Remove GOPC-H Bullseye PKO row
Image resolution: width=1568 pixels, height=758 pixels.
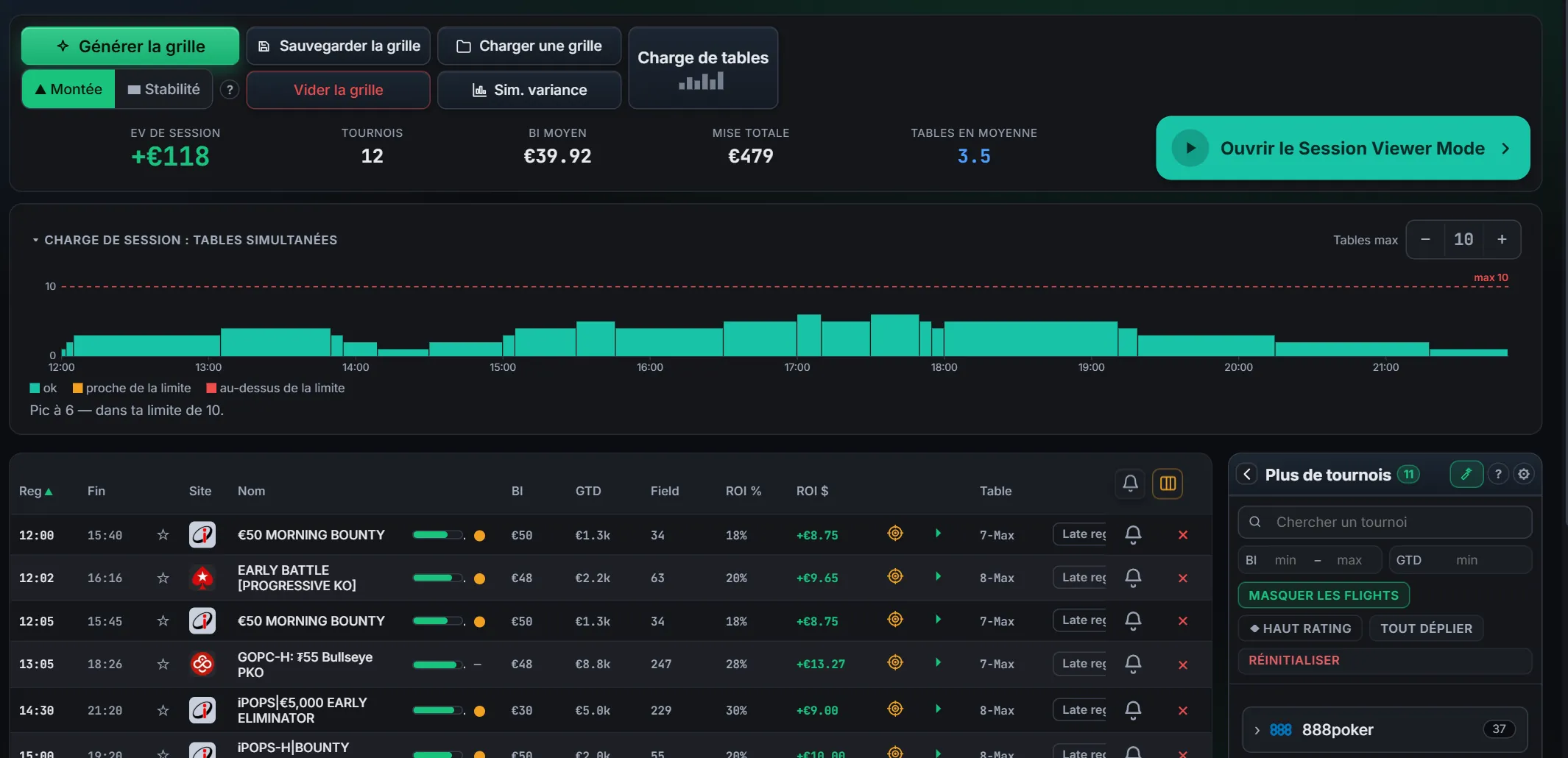(1183, 665)
